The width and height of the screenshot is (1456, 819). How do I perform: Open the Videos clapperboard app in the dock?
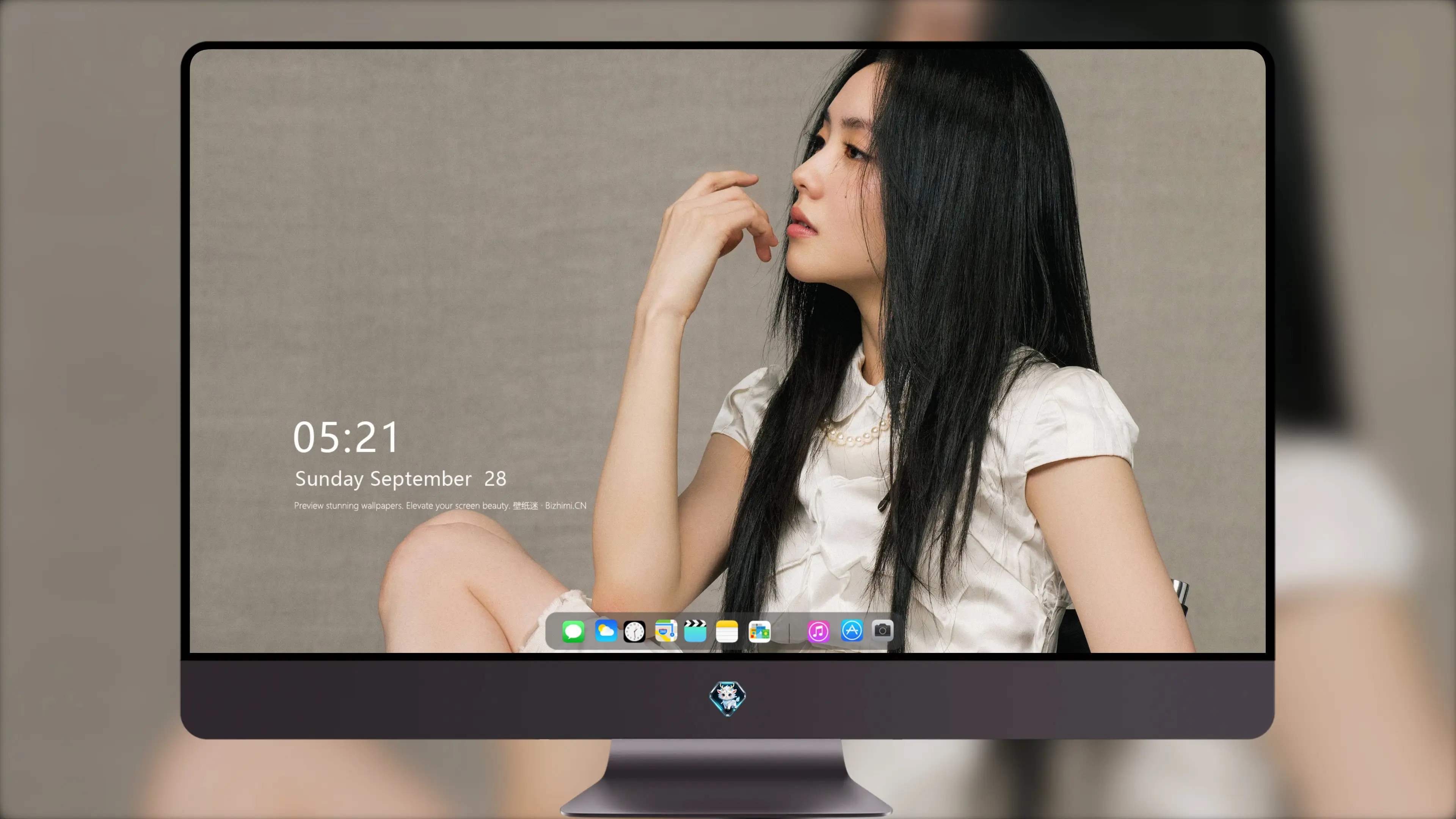pos(695,631)
